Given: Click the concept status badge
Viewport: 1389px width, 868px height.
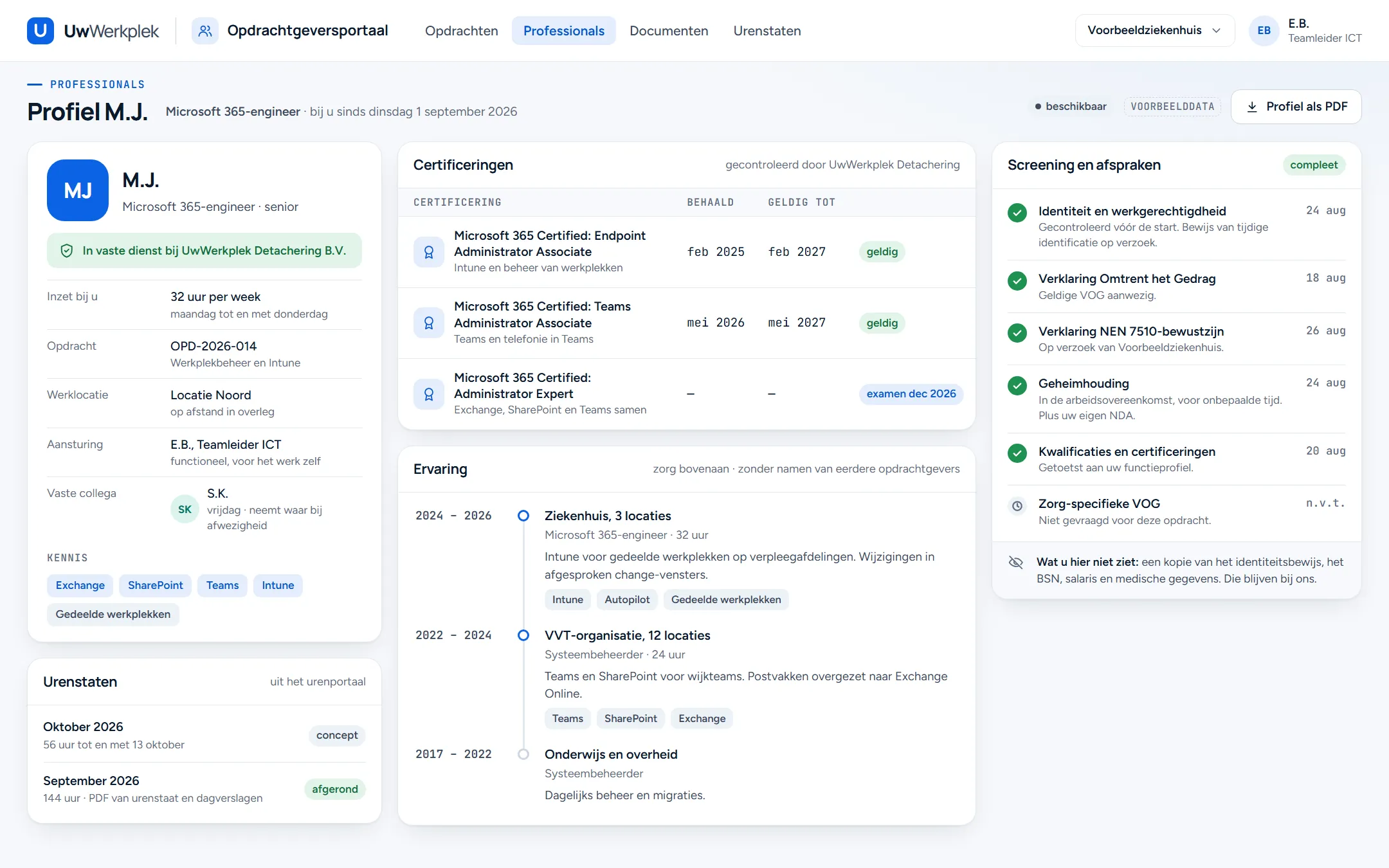Looking at the screenshot, I should (337, 735).
